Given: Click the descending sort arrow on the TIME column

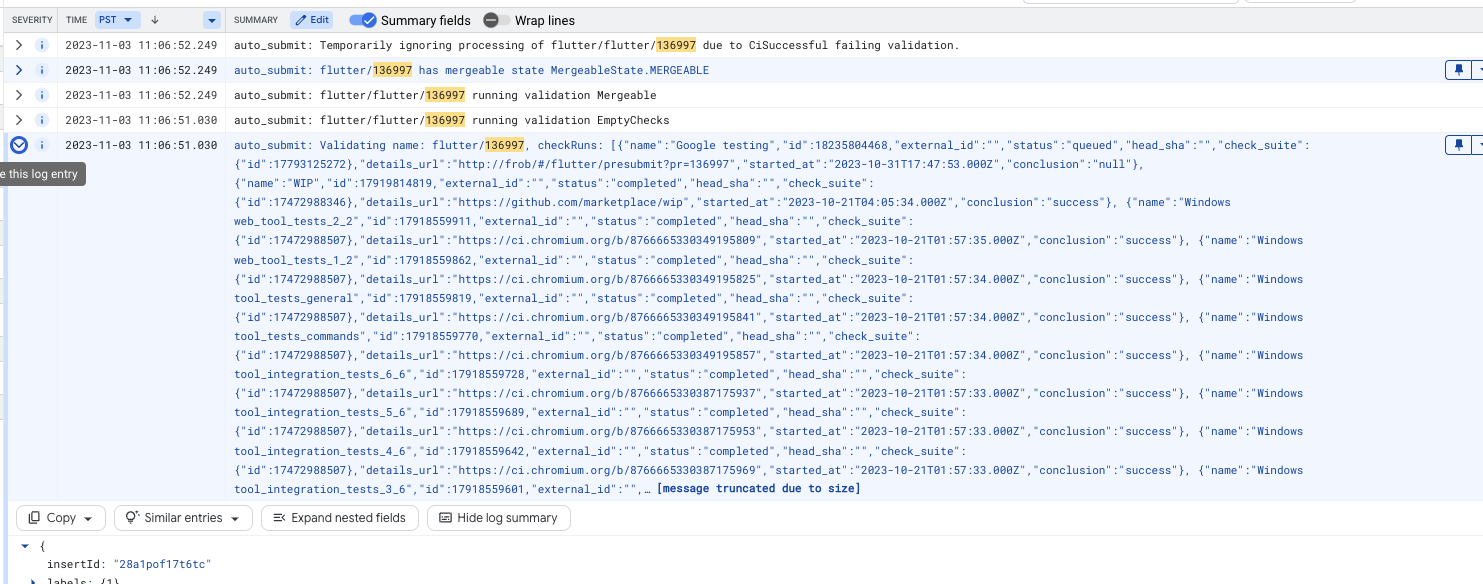Looking at the screenshot, I should [154, 19].
